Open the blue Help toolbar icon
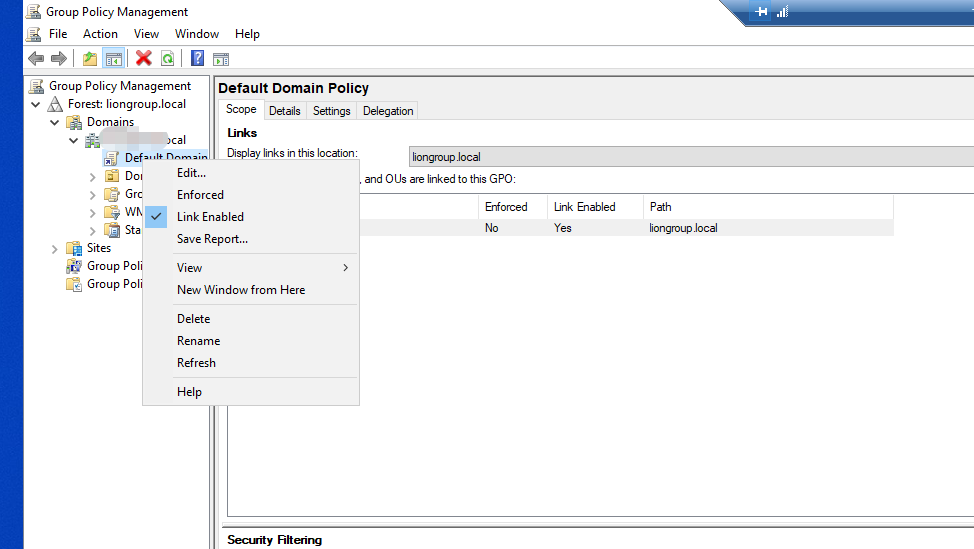The image size is (974, 549). click(x=198, y=58)
